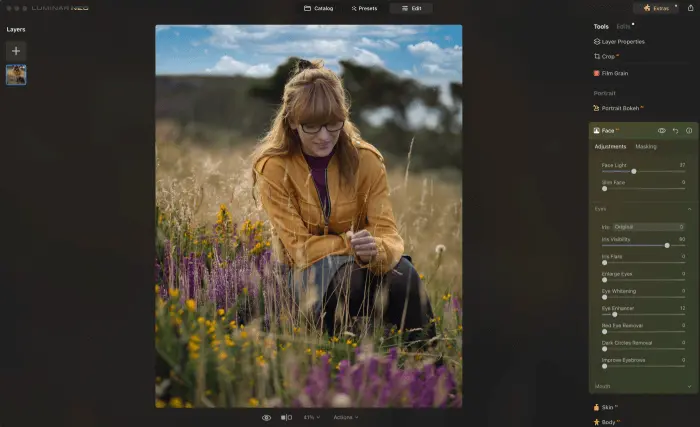The image size is (700, 427).
Task: Click the Eye Enhancer value 12
Action: [x=683, y=308]
